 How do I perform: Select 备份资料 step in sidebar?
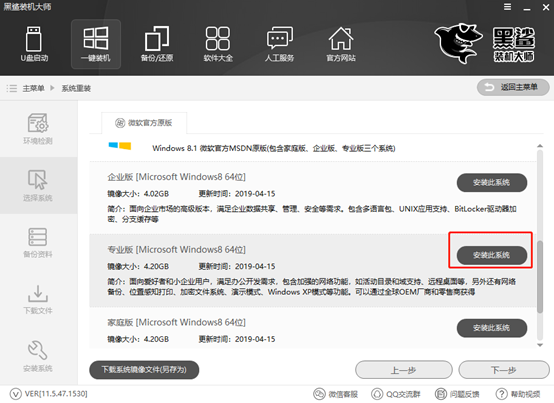click(x=38, y=242)
